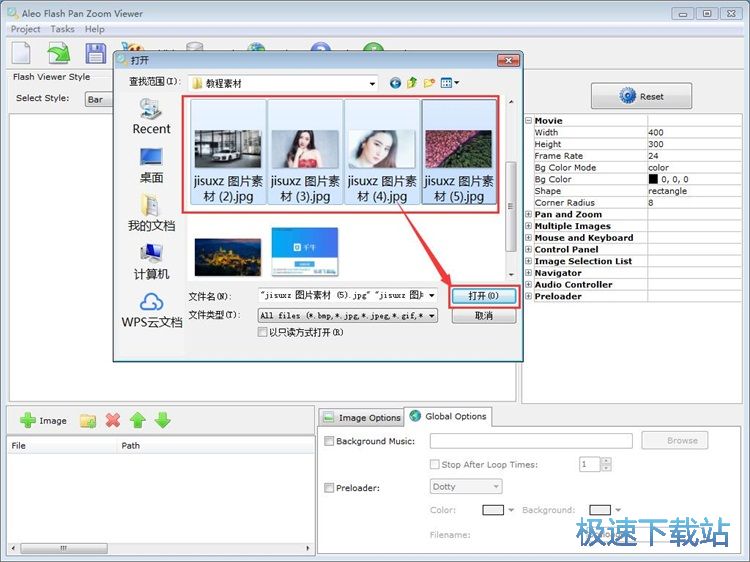Click the 打开(O) button
This screenshot has height=562, width=750.
point(484,296)
